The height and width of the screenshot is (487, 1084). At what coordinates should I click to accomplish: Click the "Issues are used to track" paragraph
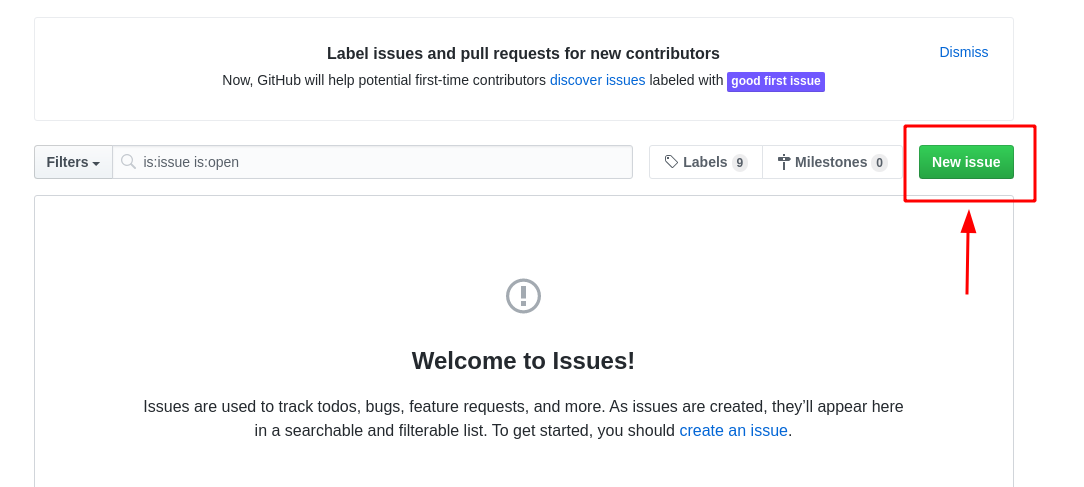click(523, 407)
